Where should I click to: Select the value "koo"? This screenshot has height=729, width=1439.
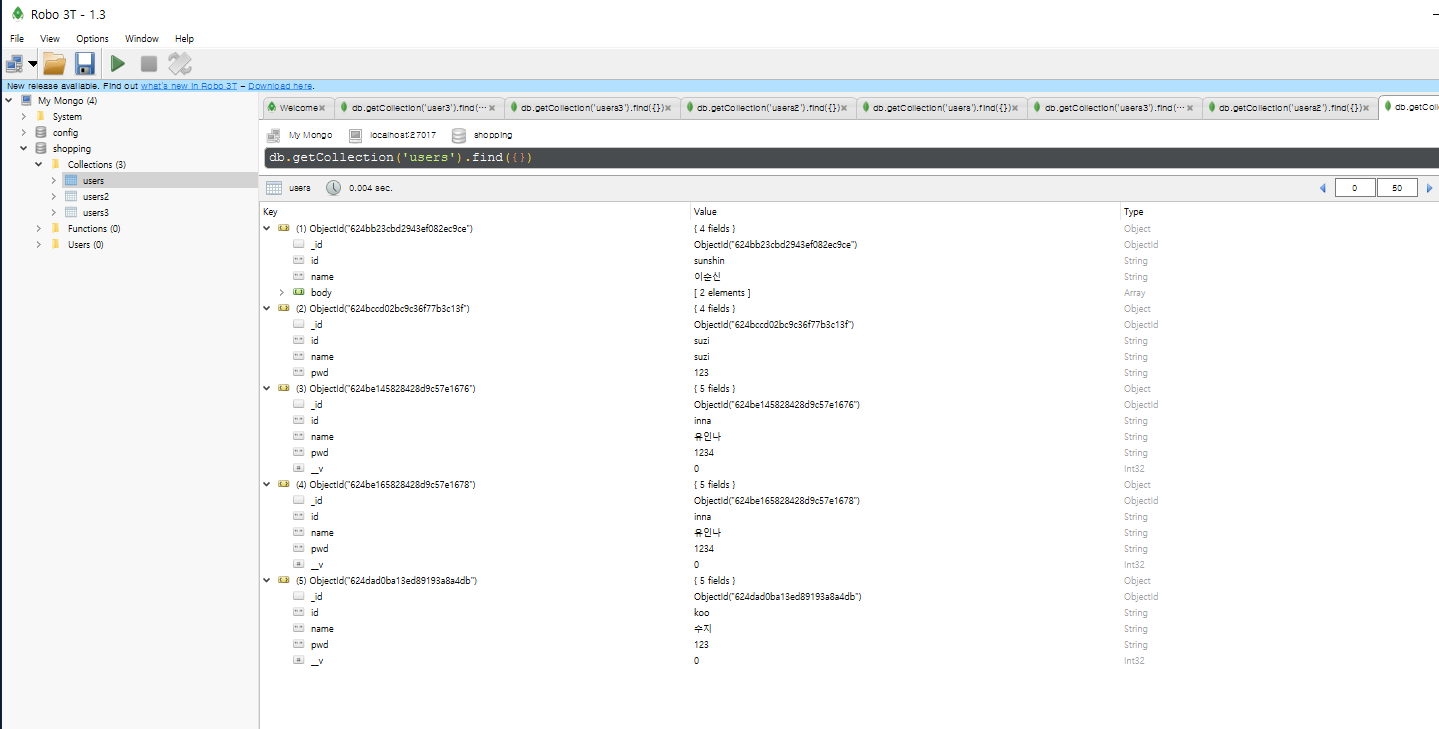[702, 613]
